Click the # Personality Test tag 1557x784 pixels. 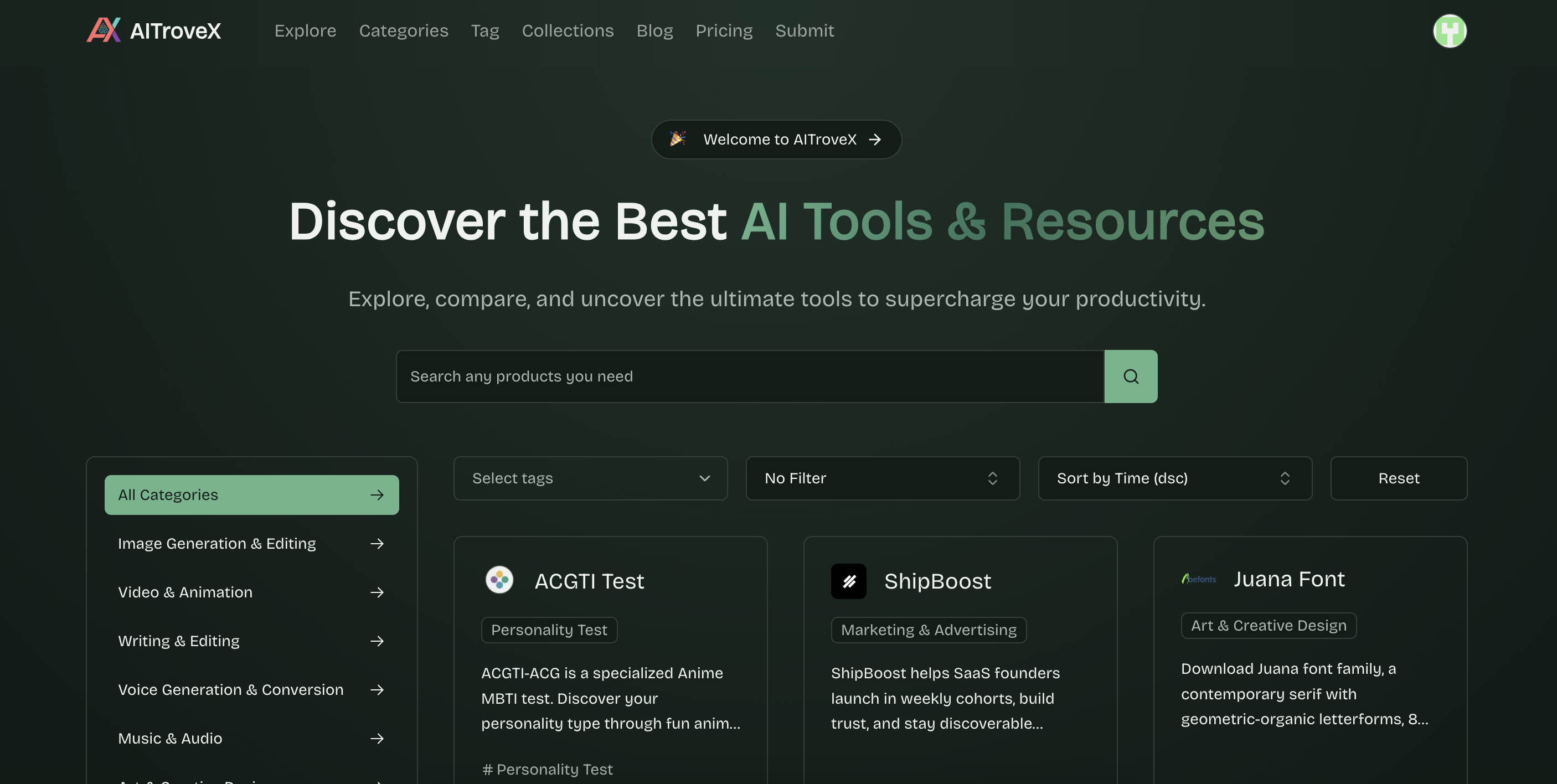tap(547, 769)
